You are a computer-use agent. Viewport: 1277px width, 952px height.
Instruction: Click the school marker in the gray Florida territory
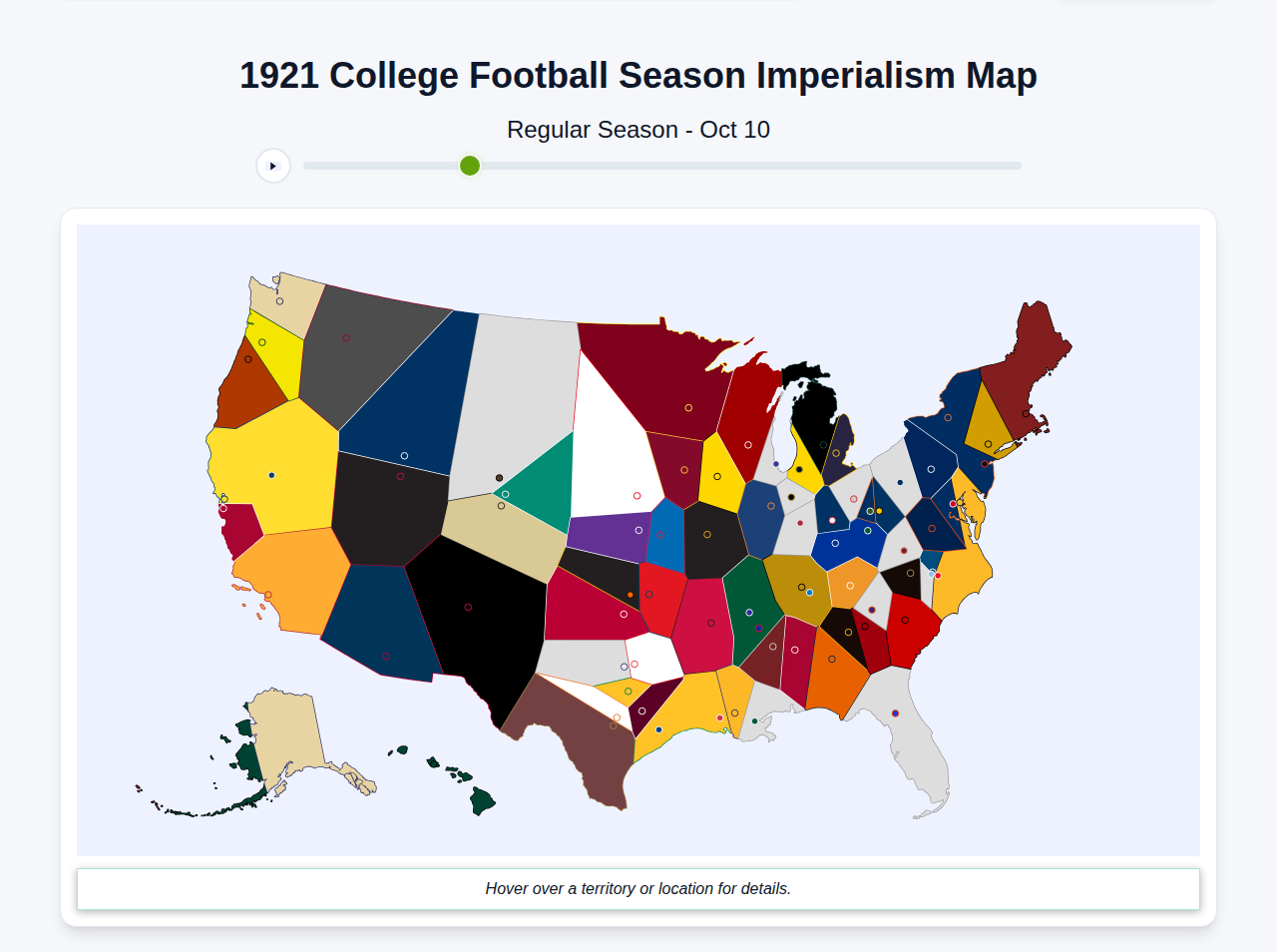[x=897, y=712]
